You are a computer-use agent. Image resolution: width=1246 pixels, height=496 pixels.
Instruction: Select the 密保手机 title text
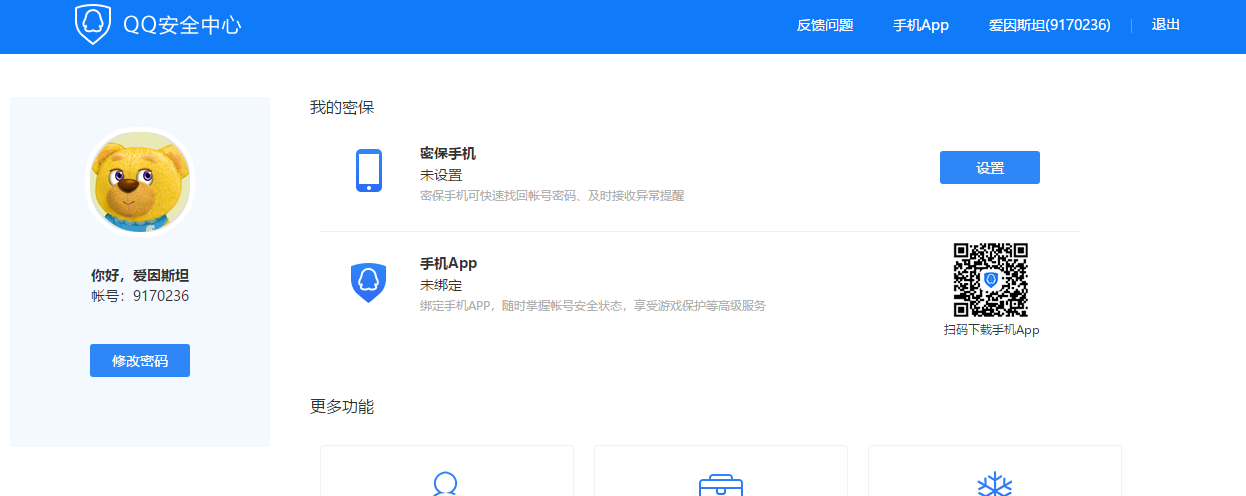point(448,154)
